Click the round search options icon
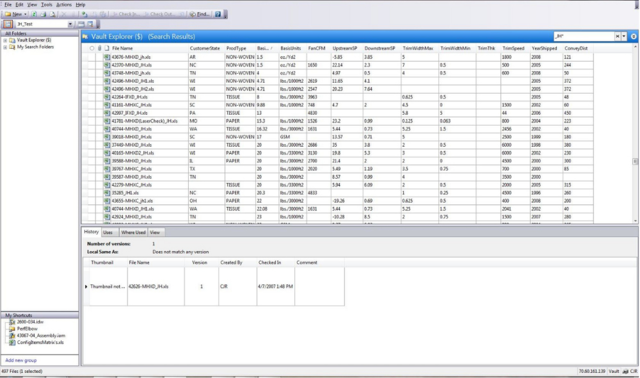Viewport: 640px width, 378px height. (x=633, y=36)
